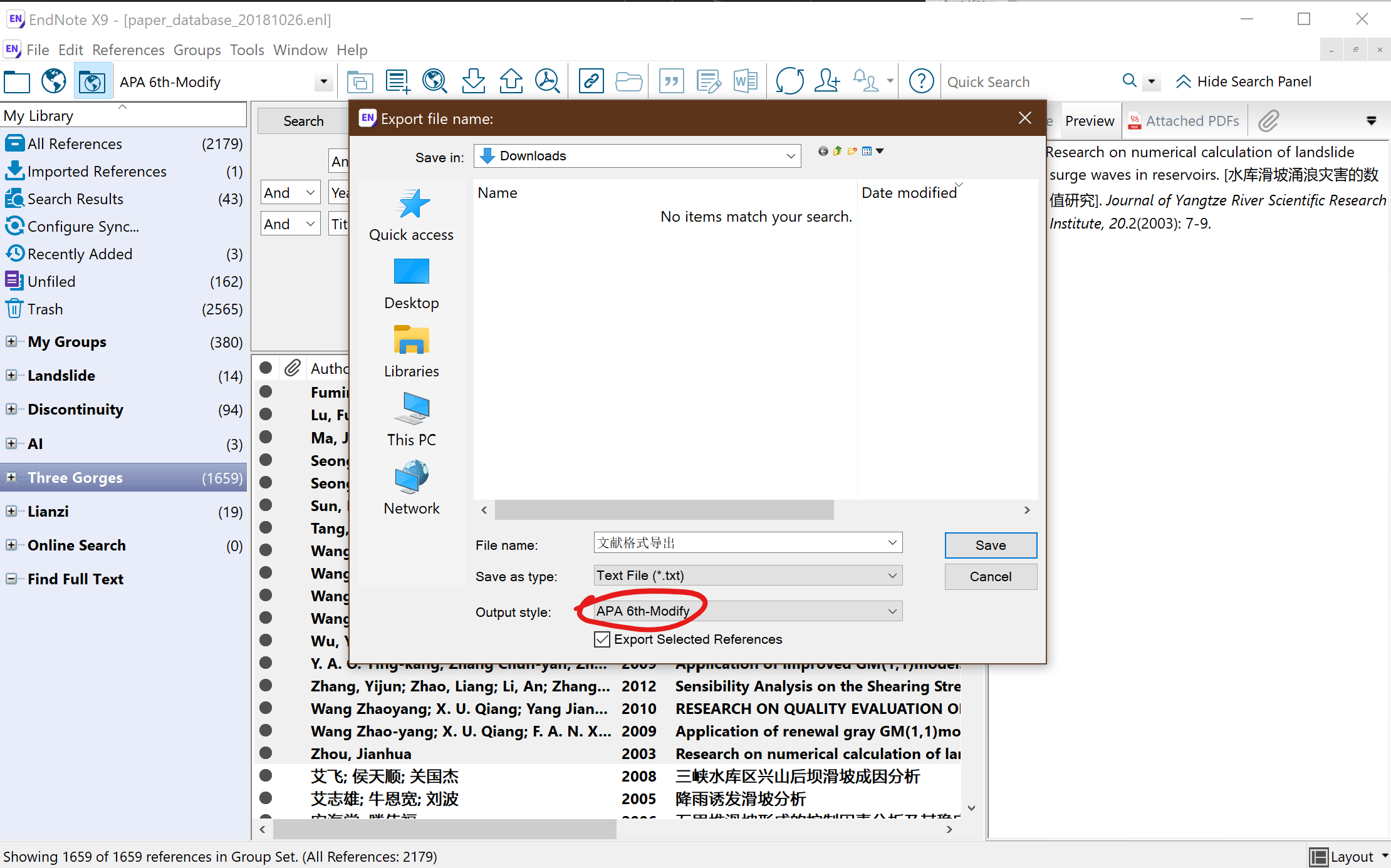The image size is (1391, 868).
Task: Toggle read status dot for 艾志雄 row
Action: [266, 798]
